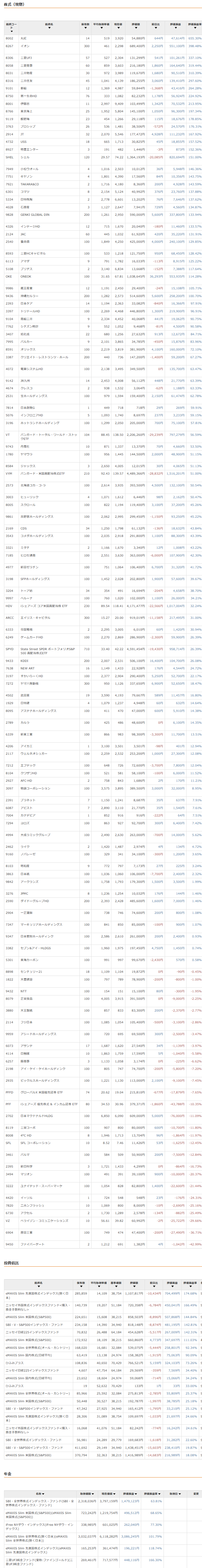Open stock code 8002 丸紅 link
This screenshot has width=202, height=1568.
pos(10,38)
